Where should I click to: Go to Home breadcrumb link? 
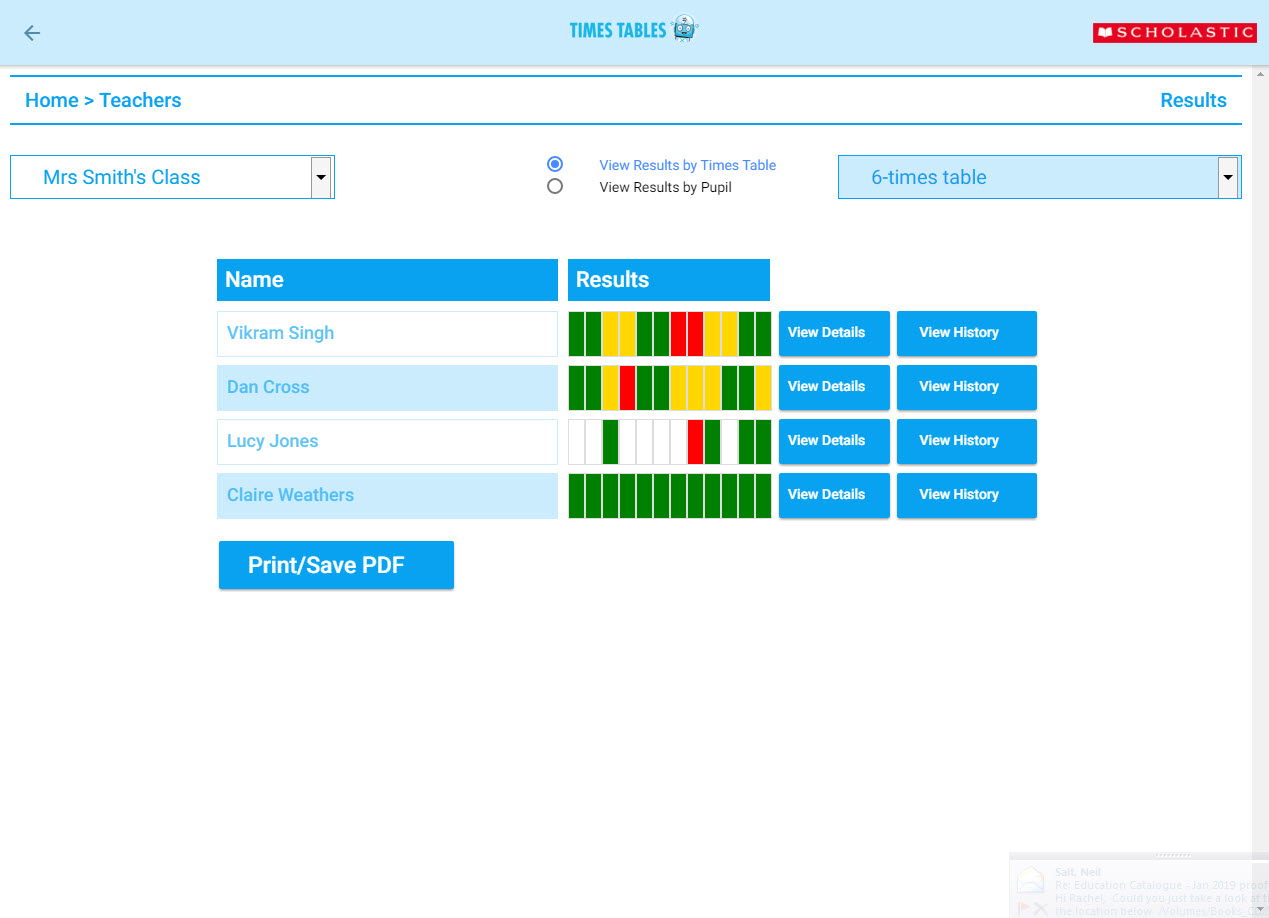(x=51, y=100)
